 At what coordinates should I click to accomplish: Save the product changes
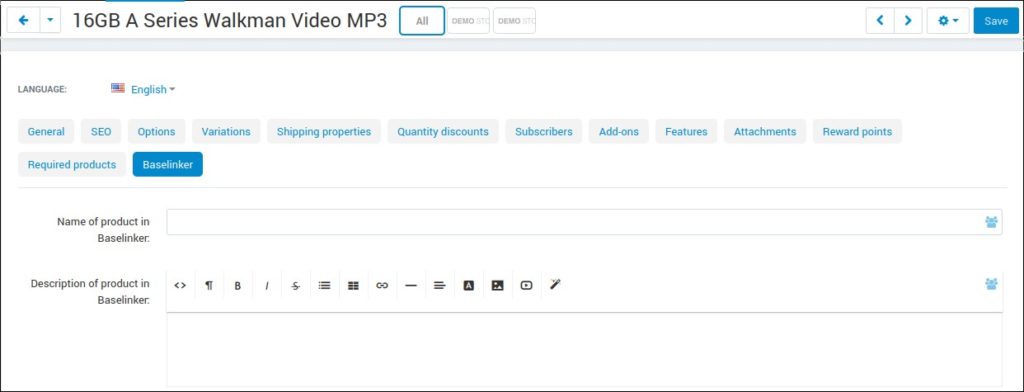click(996, 21)
